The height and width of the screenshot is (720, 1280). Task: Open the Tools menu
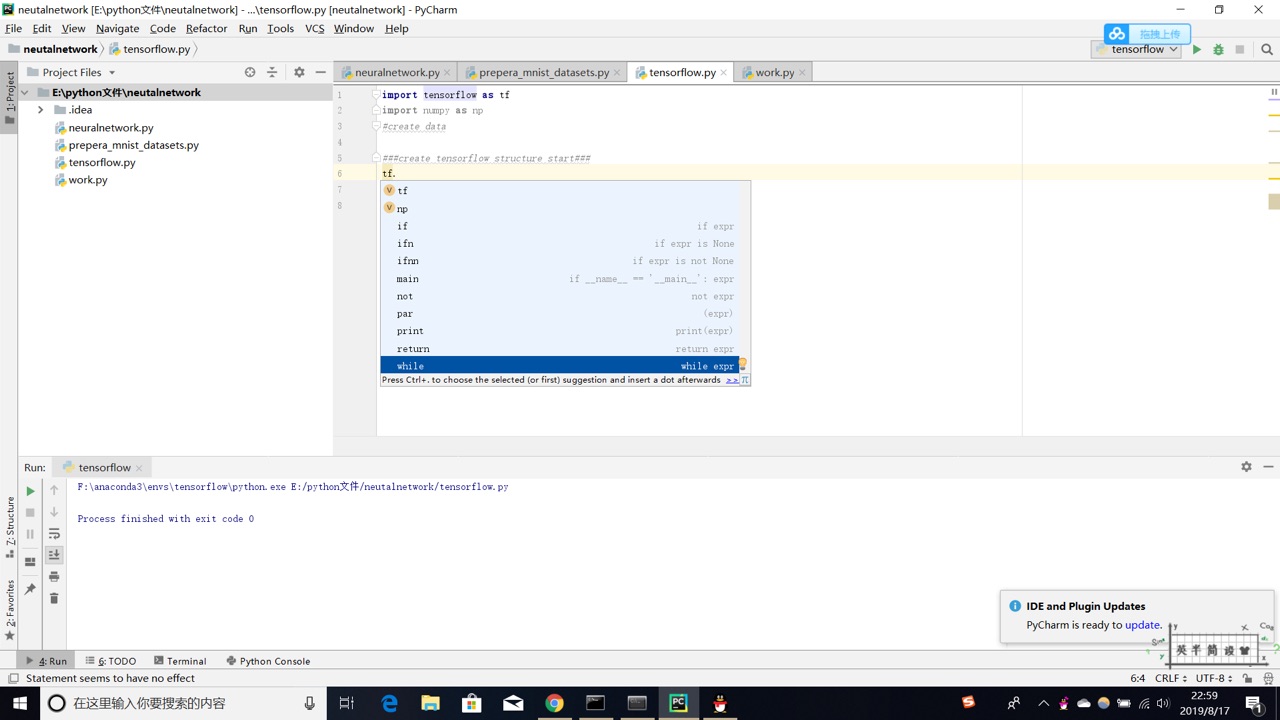[x=280, y=28]
